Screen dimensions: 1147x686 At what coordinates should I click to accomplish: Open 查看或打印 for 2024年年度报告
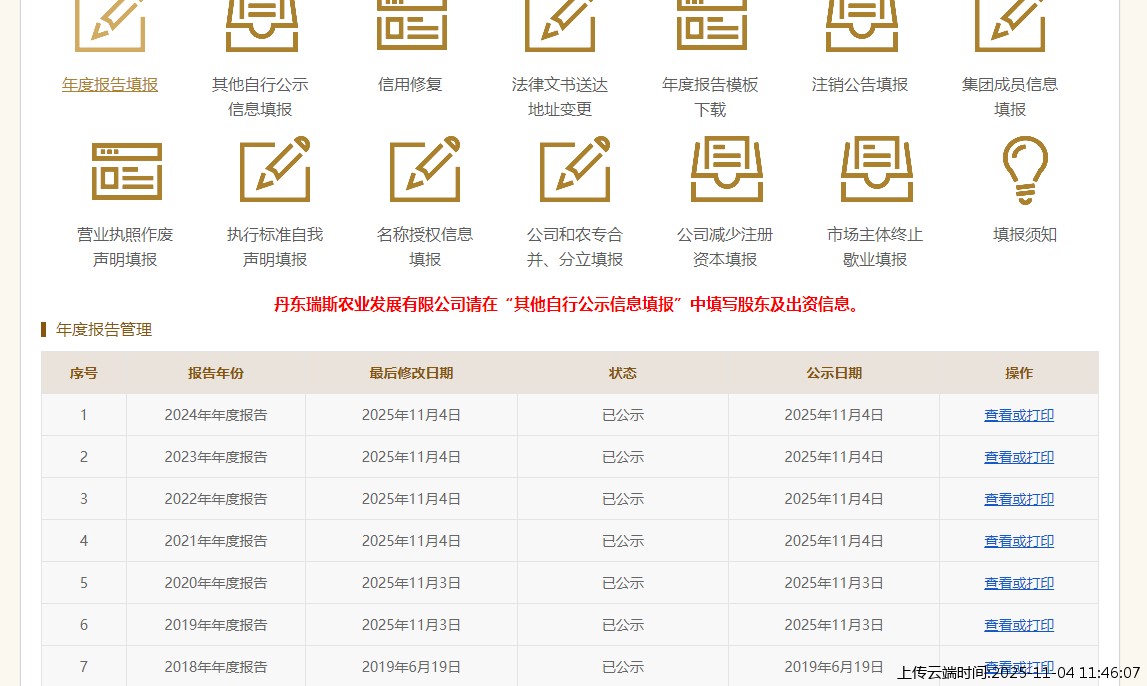point(1018,414)
